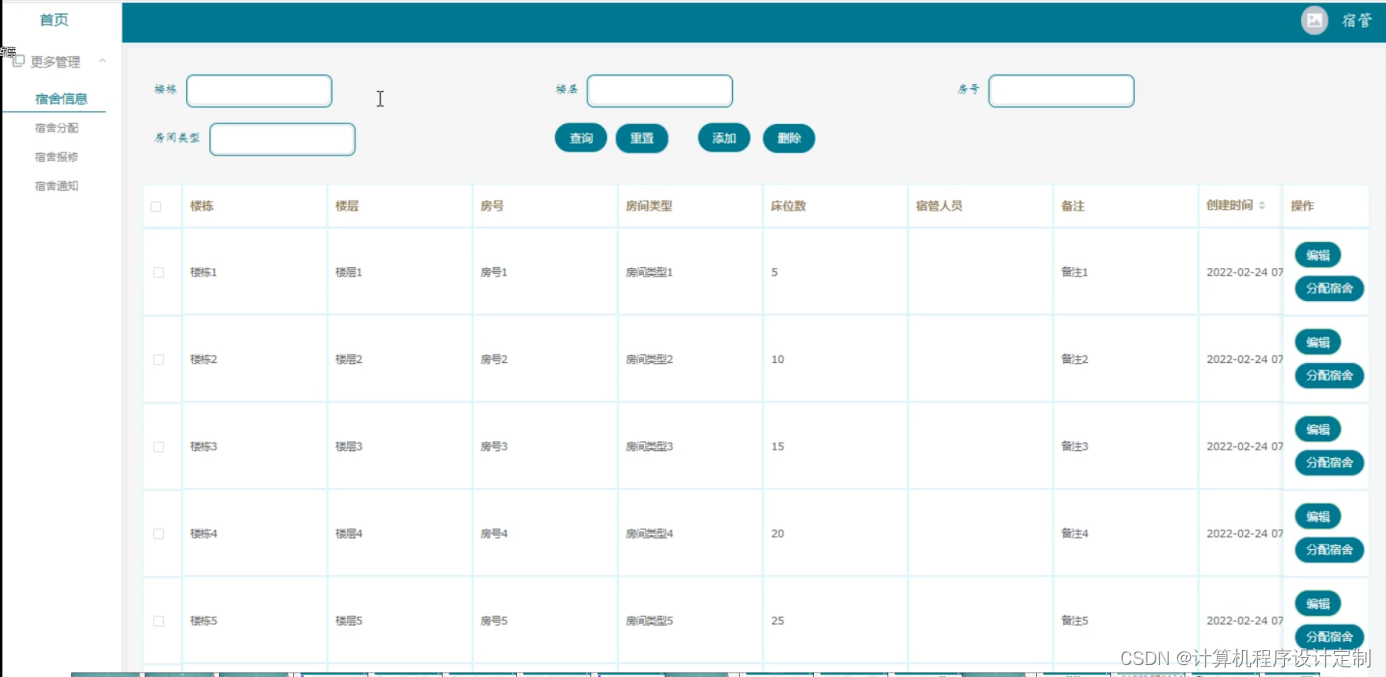Click the user avatar icon
The width and height of the screenshot is (1386, 677).
click(1314, 20)
